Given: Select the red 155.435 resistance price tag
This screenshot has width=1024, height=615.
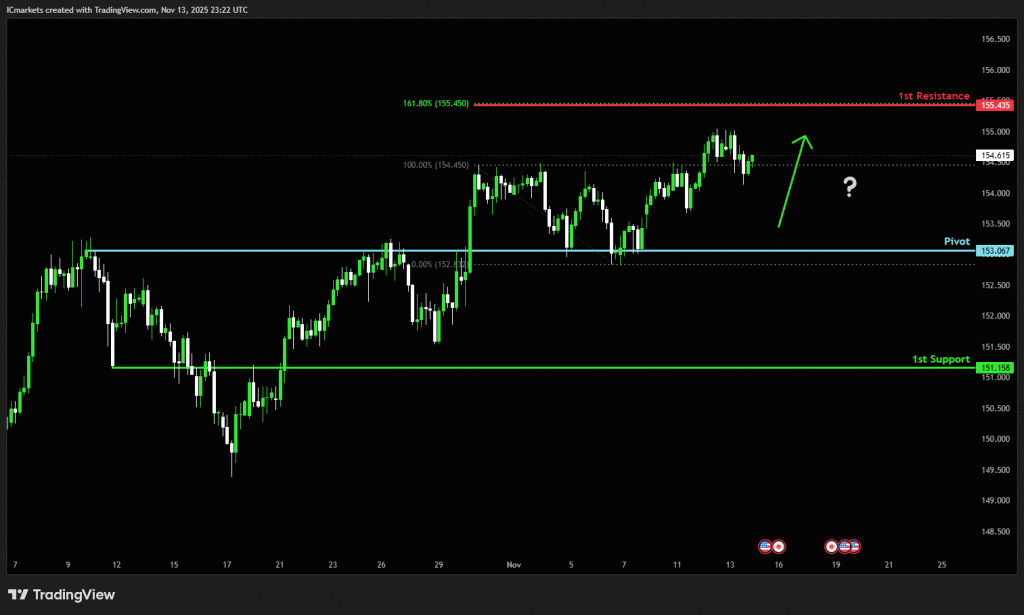Looking at the screenshot, I should pos(996,105).
